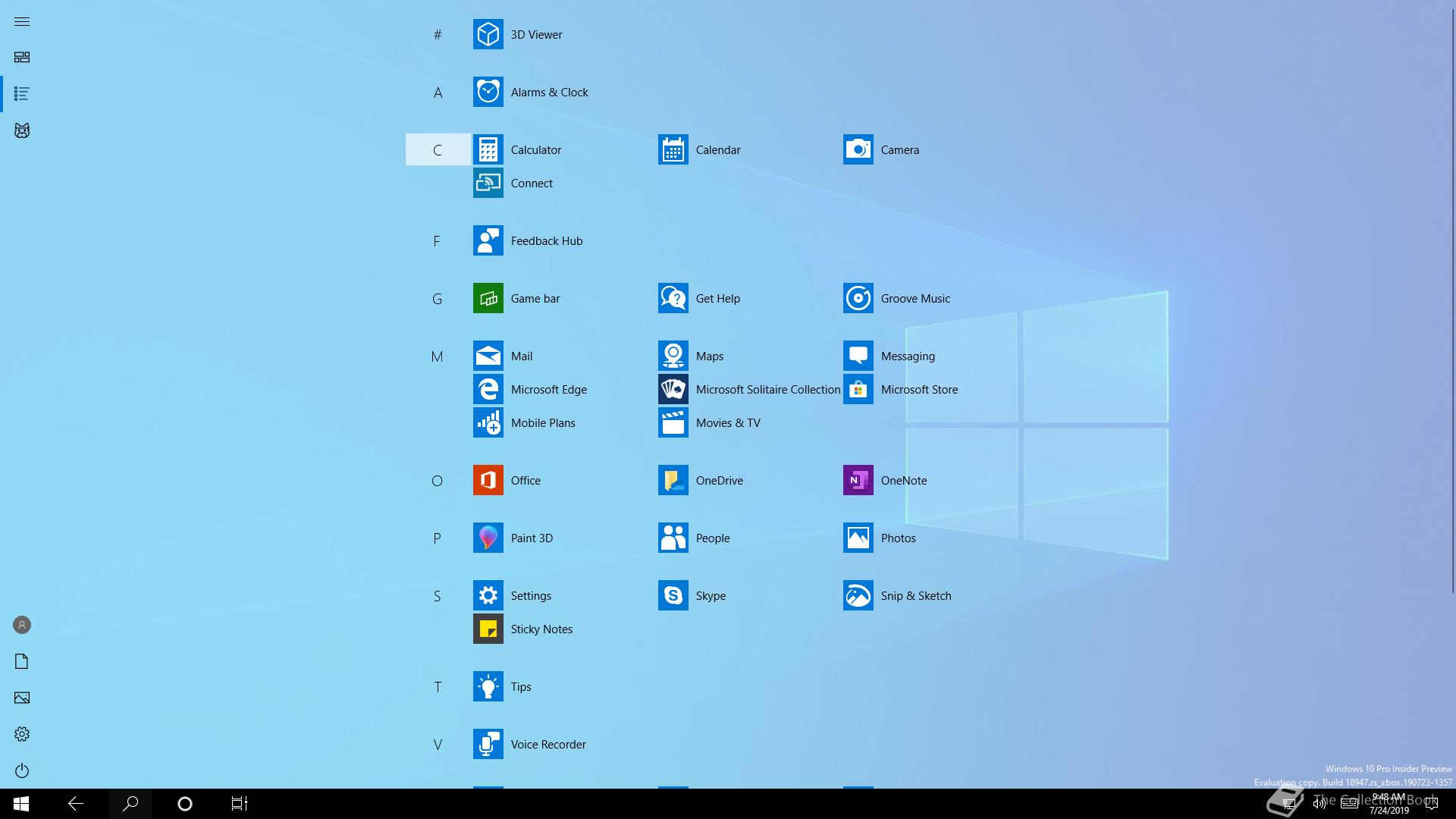Jump to letter C index header
1456x819 pixels.
tap(438, 149)
